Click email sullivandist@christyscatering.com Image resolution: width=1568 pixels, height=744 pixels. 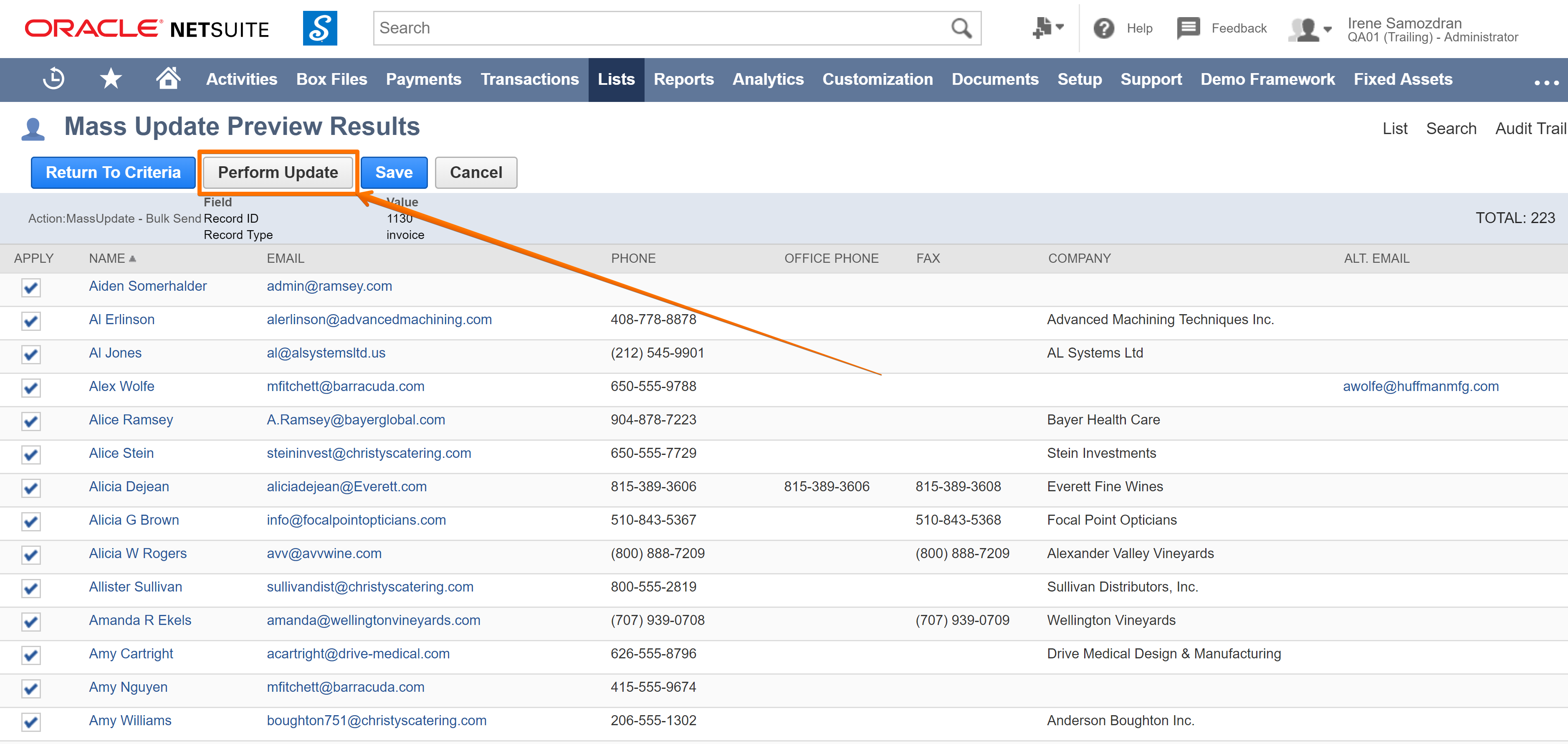[370, 587]
